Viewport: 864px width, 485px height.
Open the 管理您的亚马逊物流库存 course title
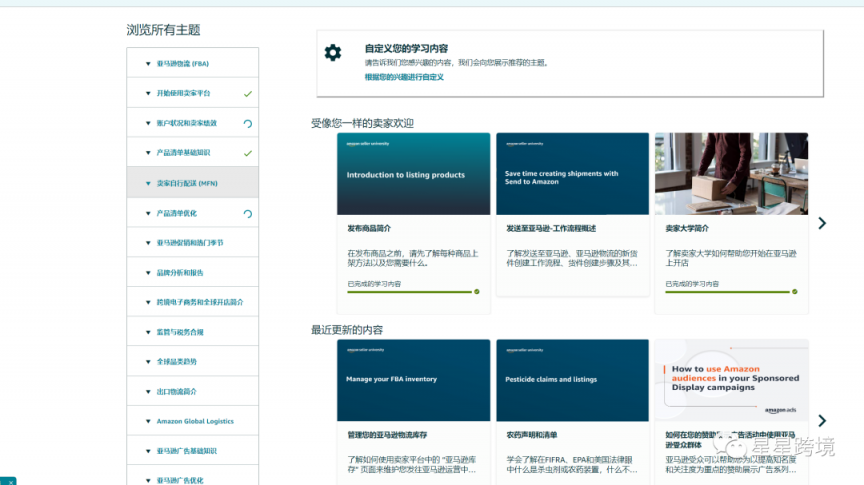pyautogui.click(x=387, y=435)
